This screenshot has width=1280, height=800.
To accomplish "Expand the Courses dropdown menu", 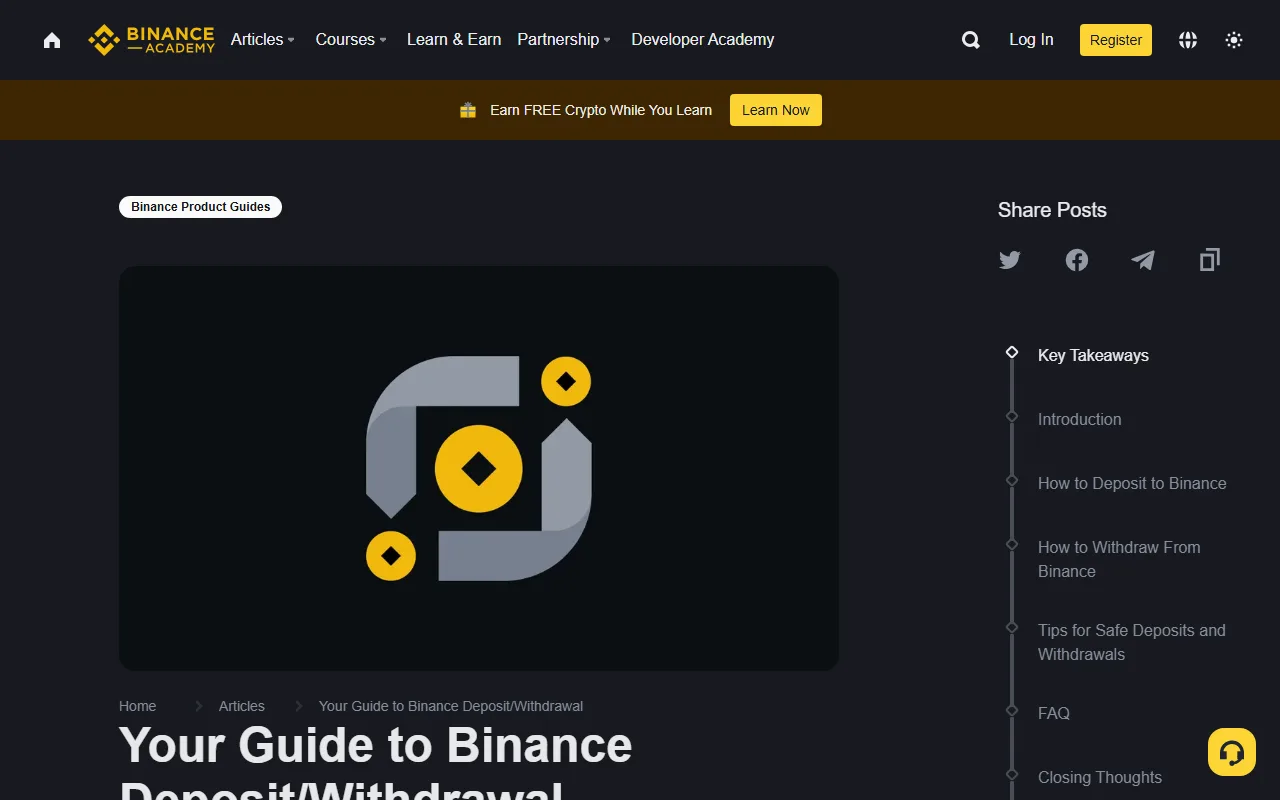I will [351, 40].
